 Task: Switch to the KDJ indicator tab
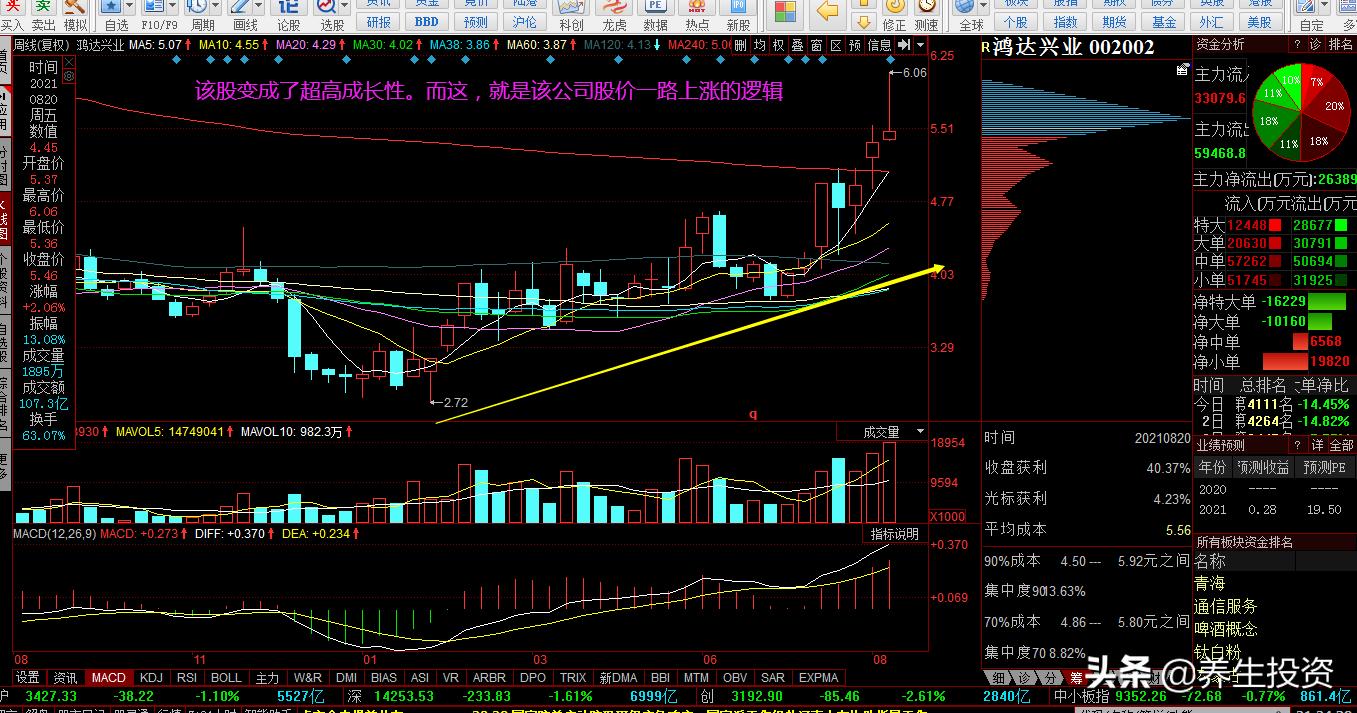(x=151, y=677)
